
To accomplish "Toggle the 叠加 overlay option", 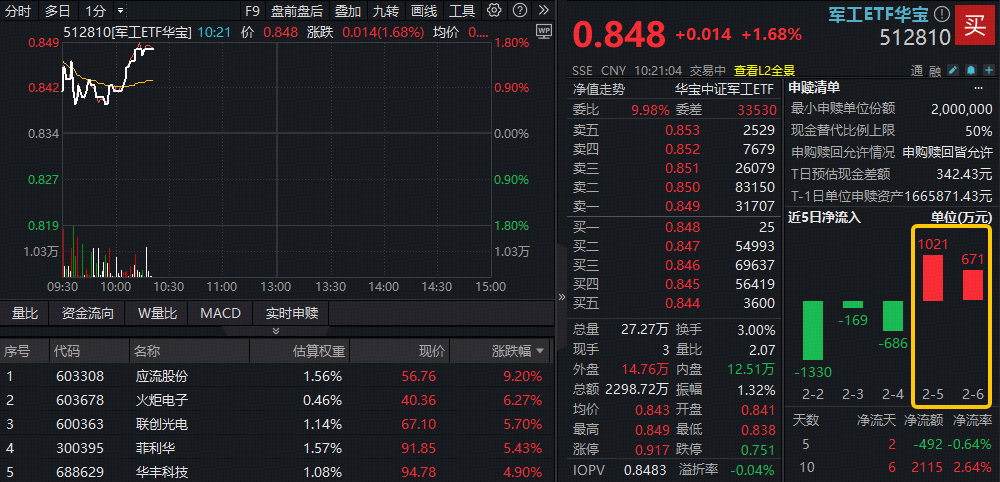I will pos(348,11).
